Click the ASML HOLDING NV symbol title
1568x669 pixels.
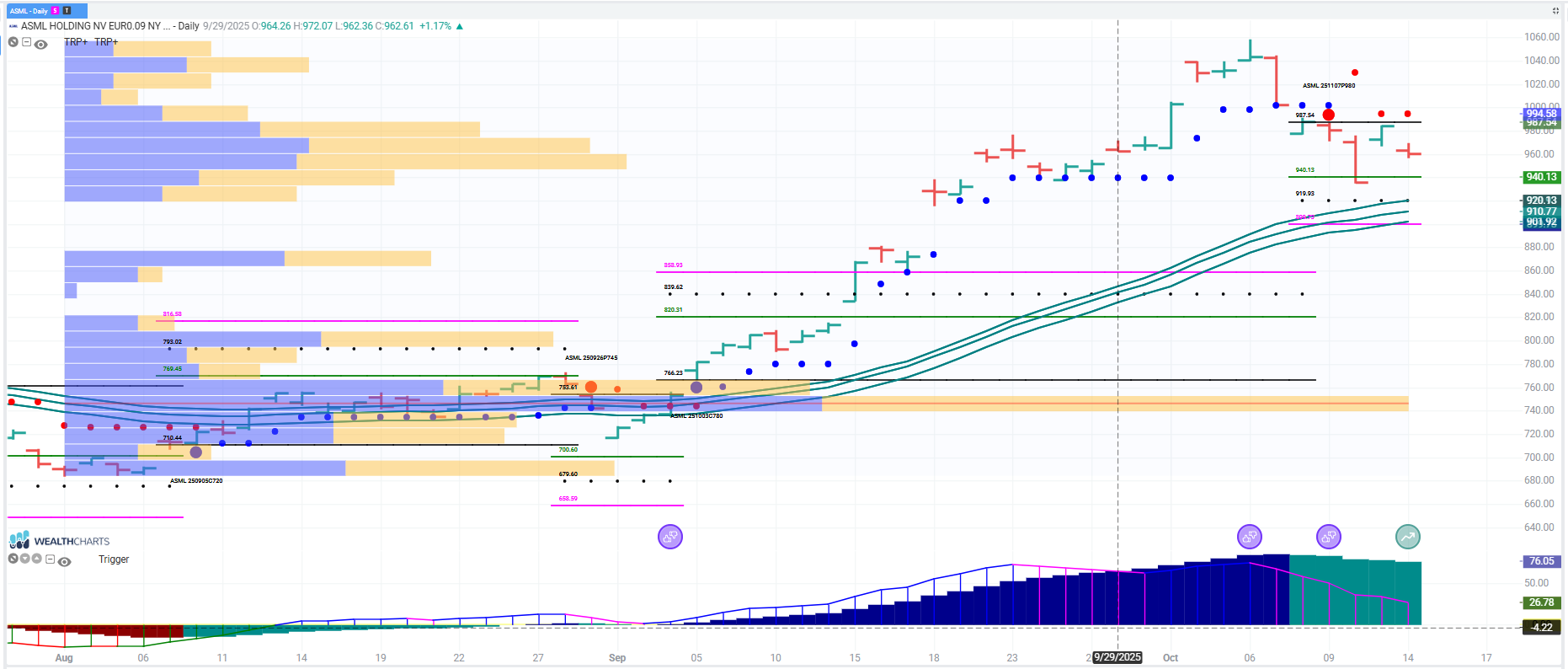coord(91,26)
